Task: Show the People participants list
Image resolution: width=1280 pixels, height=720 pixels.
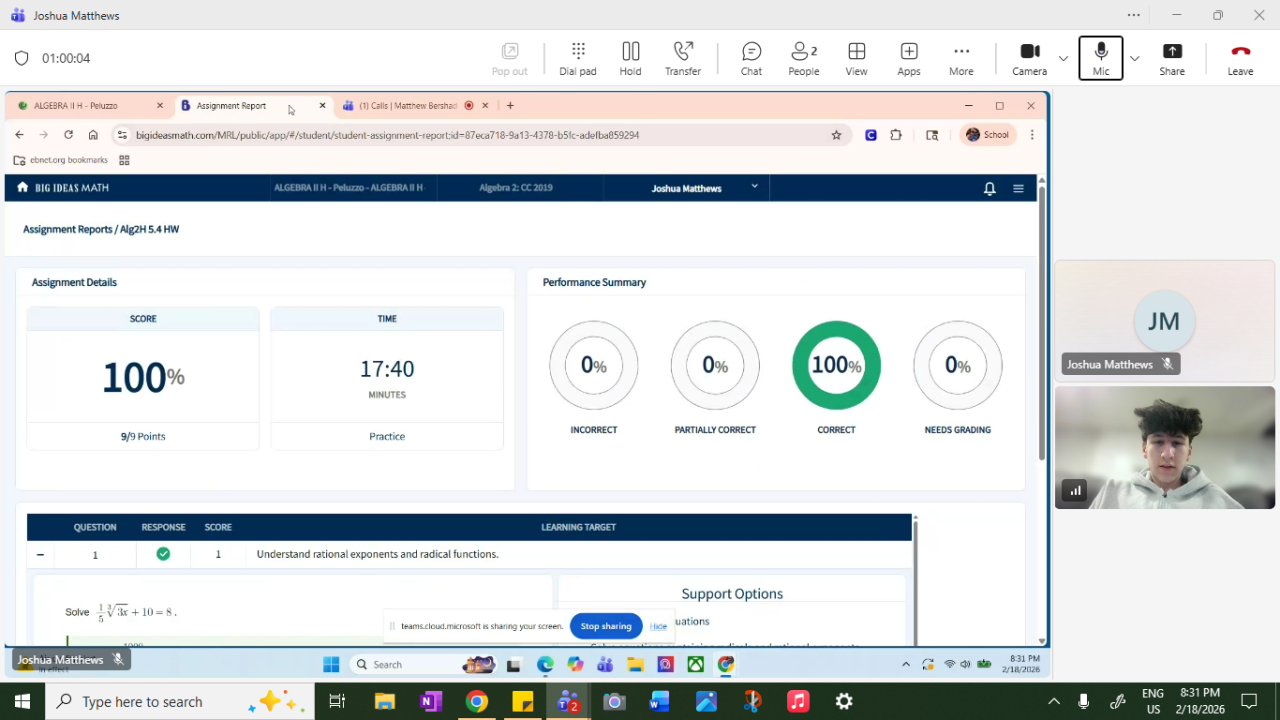Action: point(803,58)
